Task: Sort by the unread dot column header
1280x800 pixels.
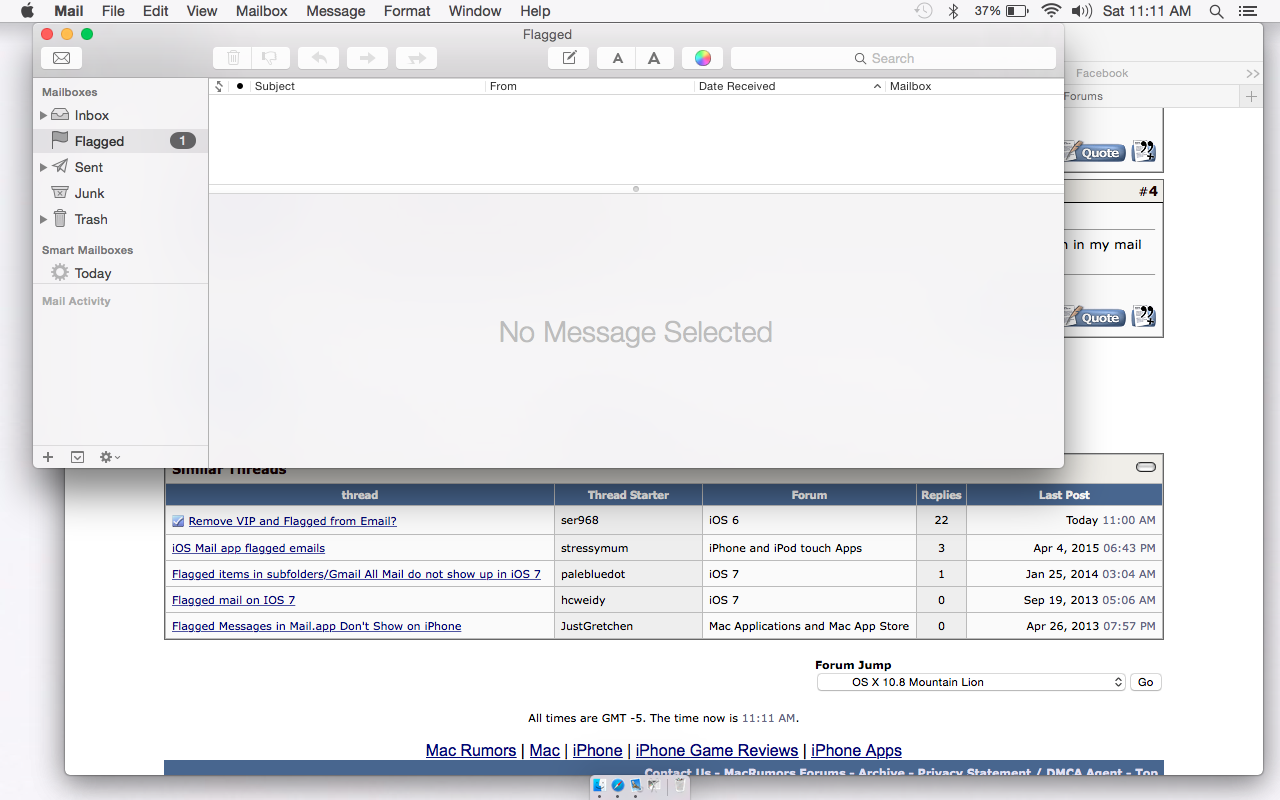Action: pos(240,86)
